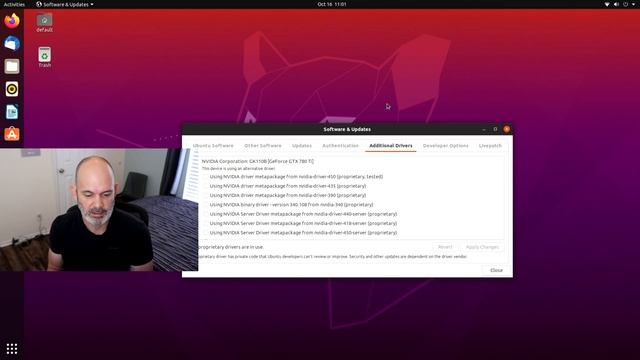Open Thunderbird mail from the dock
The width and height of the screenshot is (640, 360).
(x=12, y=43)
